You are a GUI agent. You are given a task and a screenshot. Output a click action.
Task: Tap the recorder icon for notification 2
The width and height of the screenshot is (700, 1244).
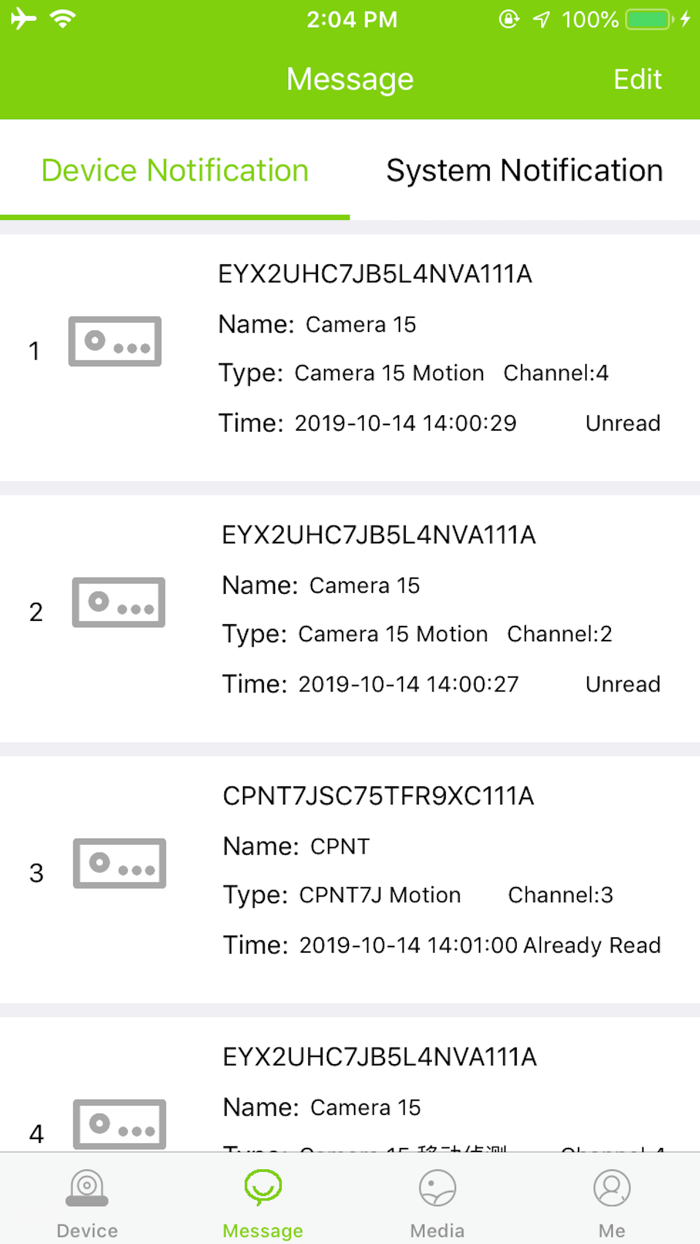118,602
